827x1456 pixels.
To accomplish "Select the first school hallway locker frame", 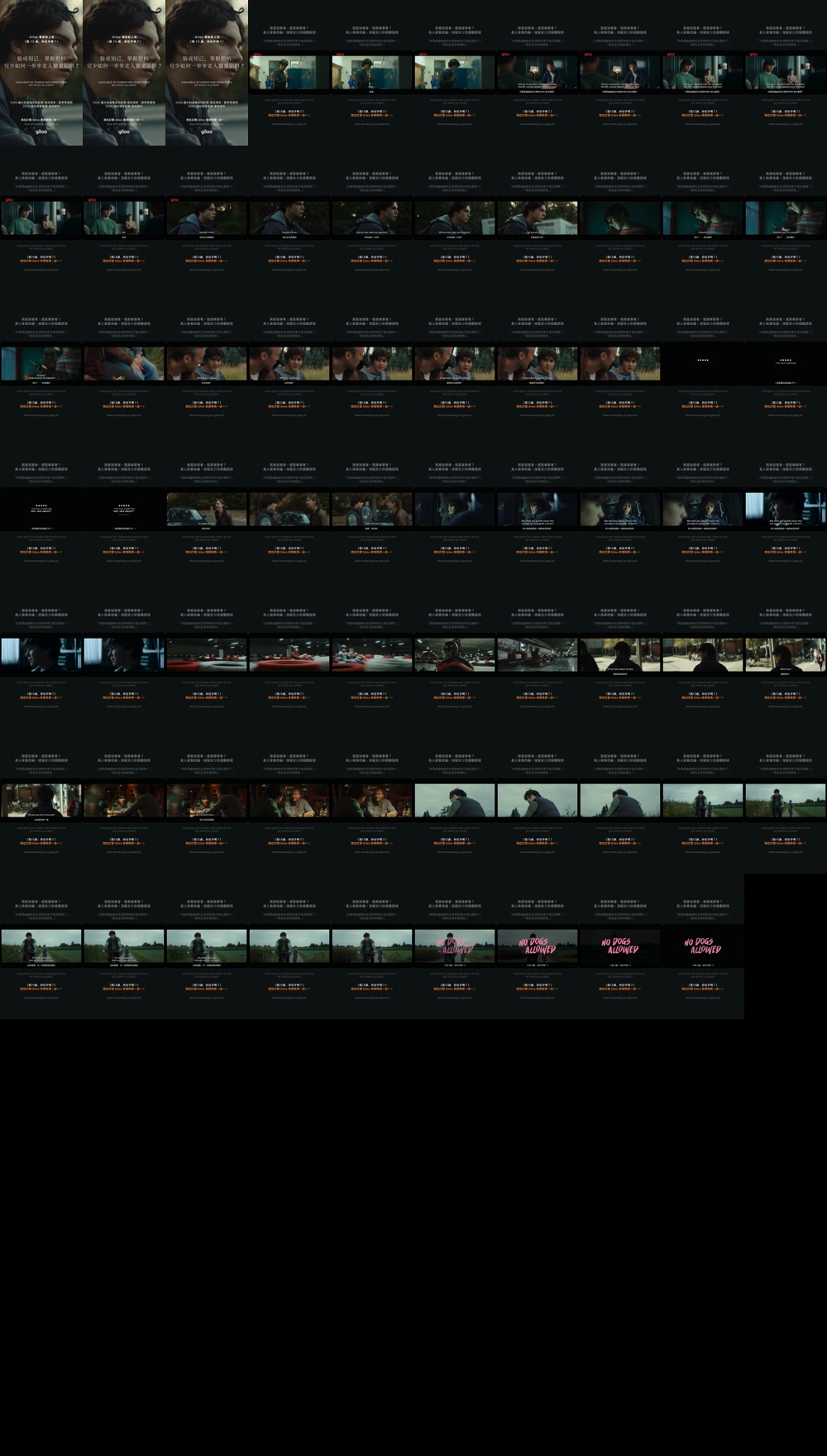I will tap(289, 73).
